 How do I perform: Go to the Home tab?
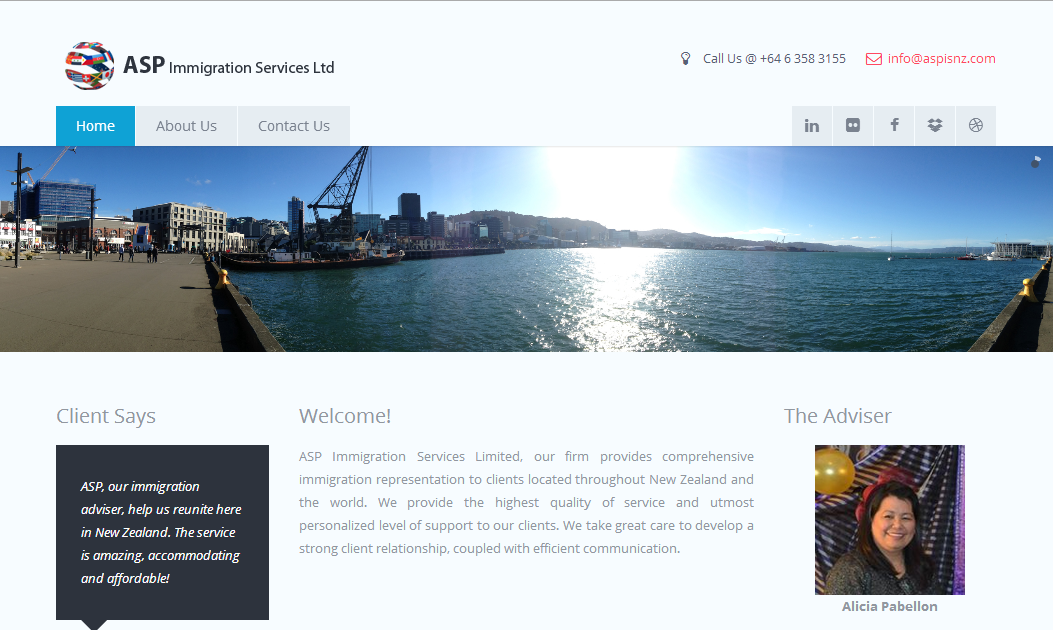[x=95, y=126]
